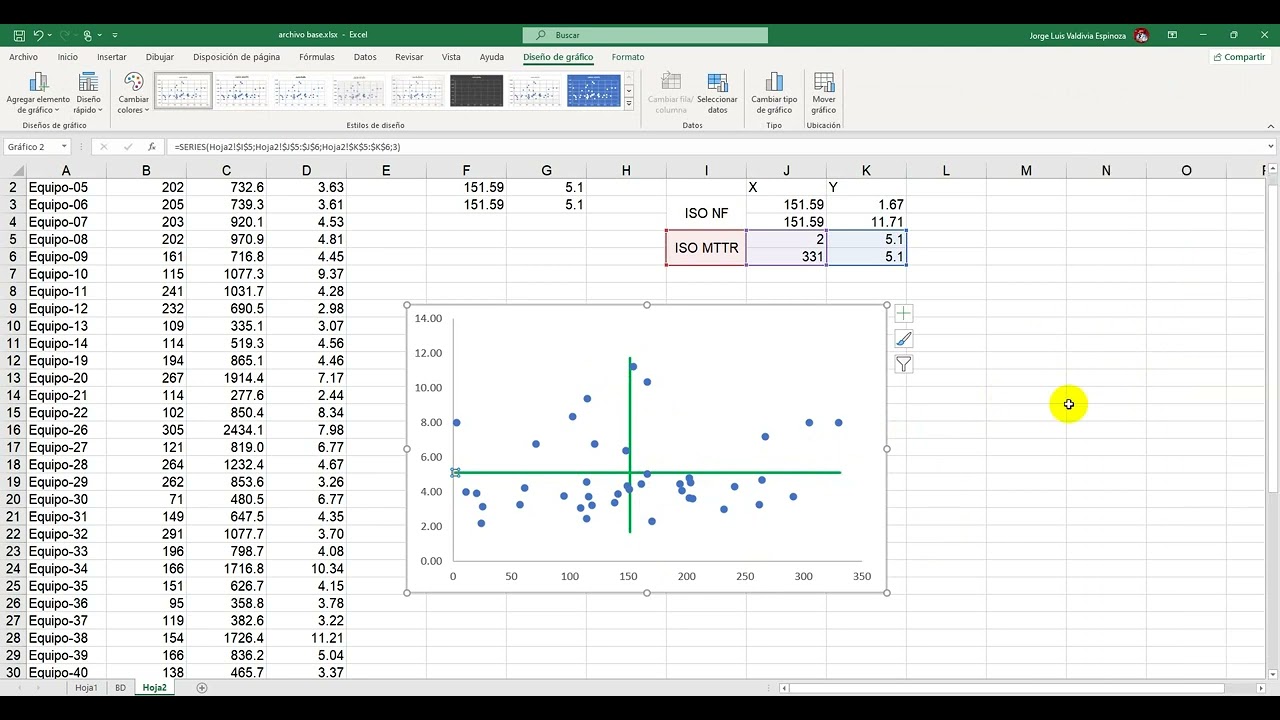1280x720 pixels.
Task: Click cell Equipo-26 in column A
Action: (66, 430)
